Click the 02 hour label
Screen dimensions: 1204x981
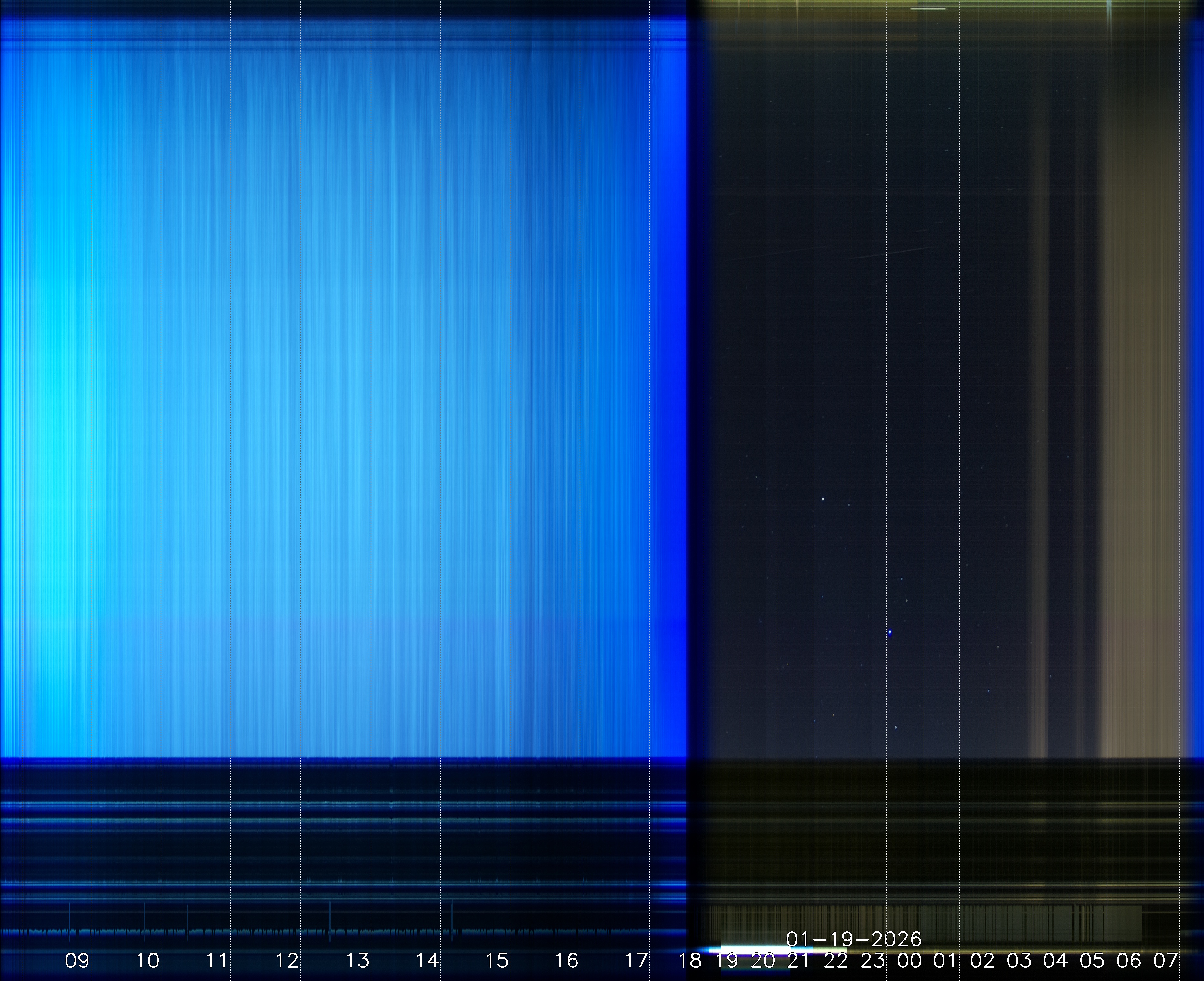tap(982, 960)
